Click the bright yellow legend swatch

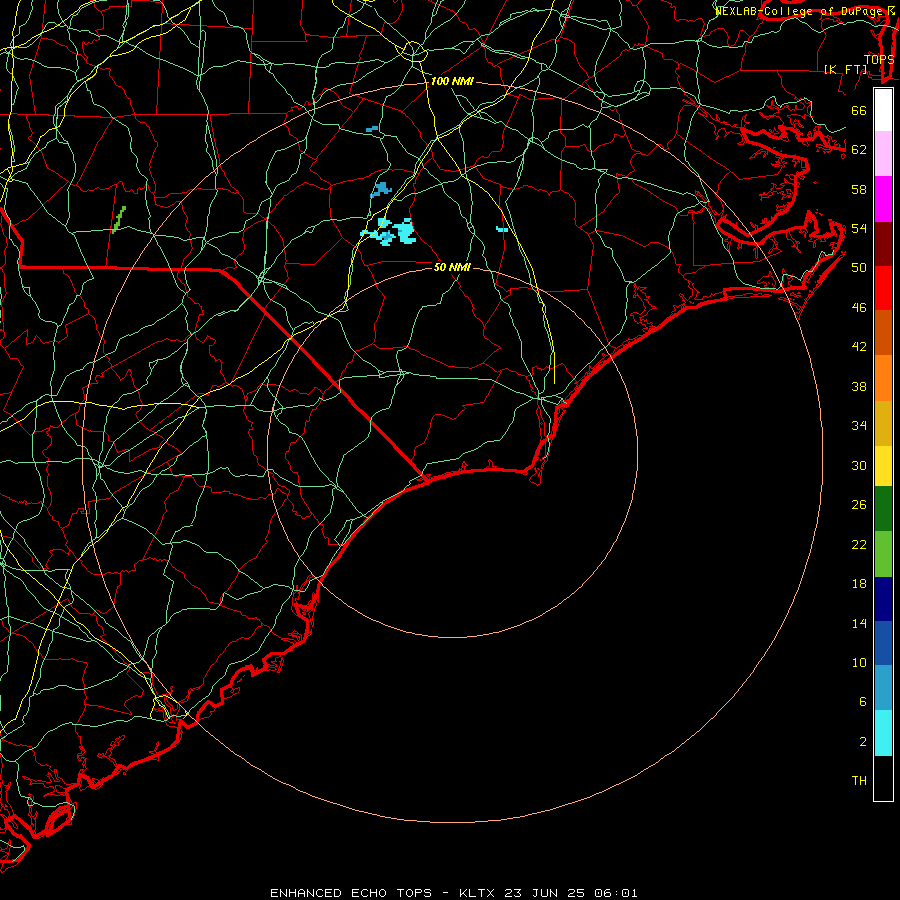(883, 466)
